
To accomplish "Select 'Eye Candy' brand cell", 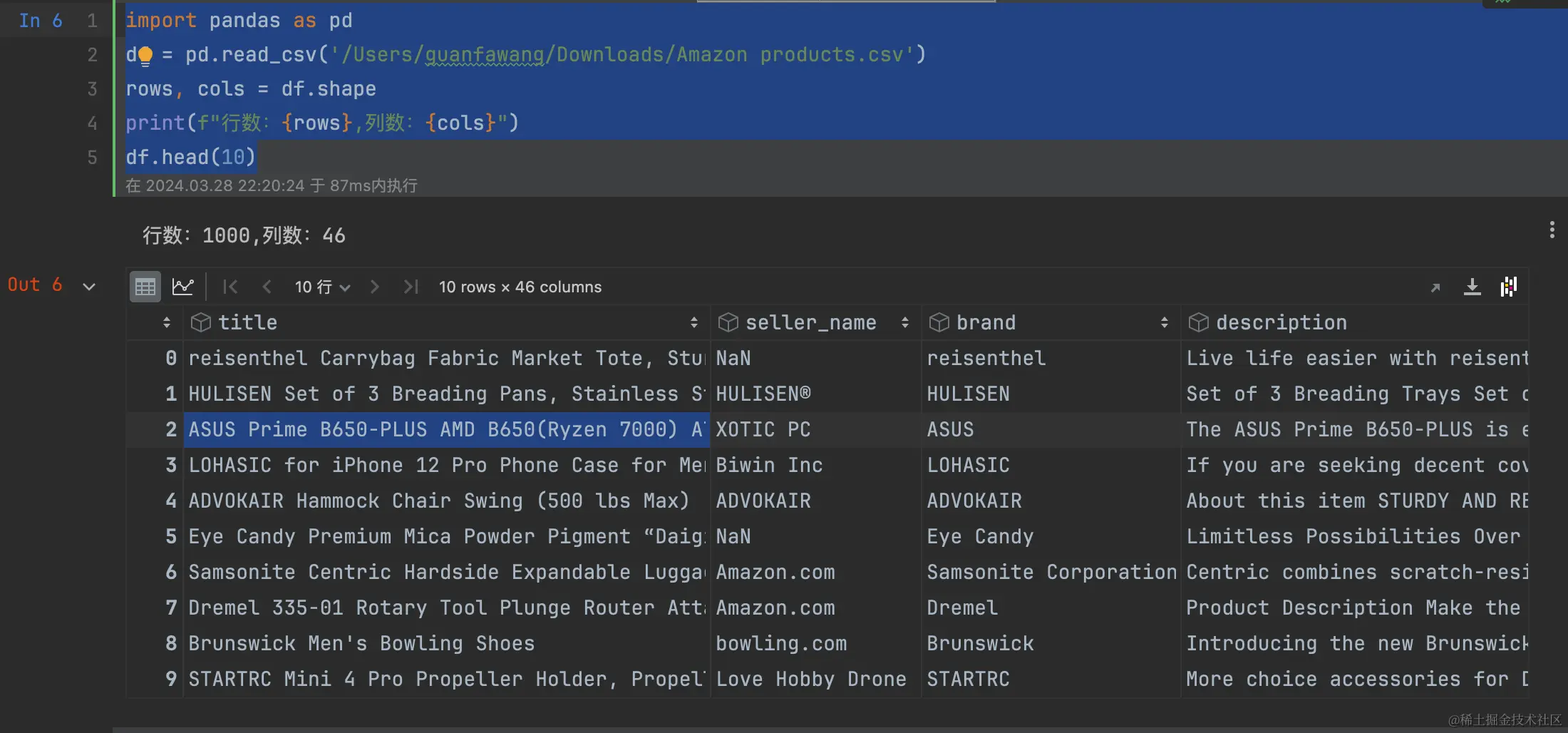I will [1051, 536].
